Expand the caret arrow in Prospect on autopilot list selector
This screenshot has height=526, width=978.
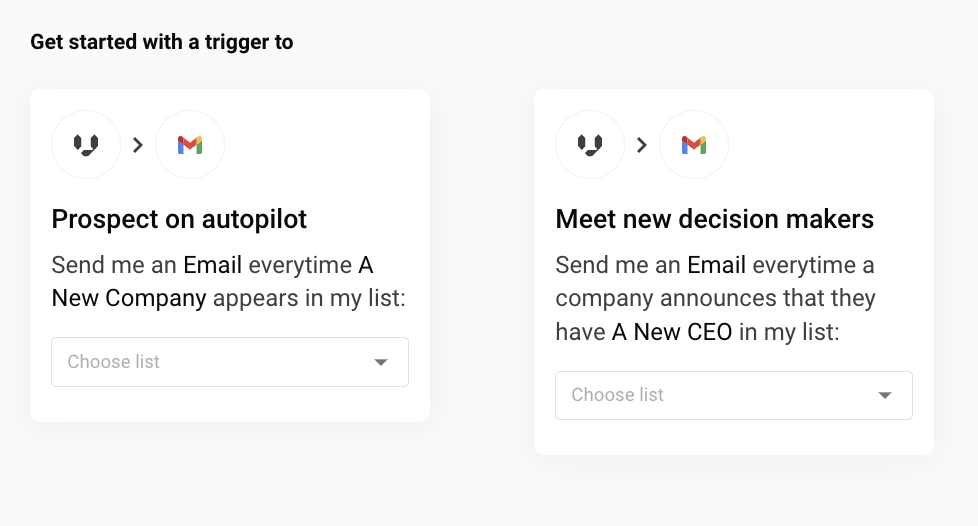click(x=381, y=362)
